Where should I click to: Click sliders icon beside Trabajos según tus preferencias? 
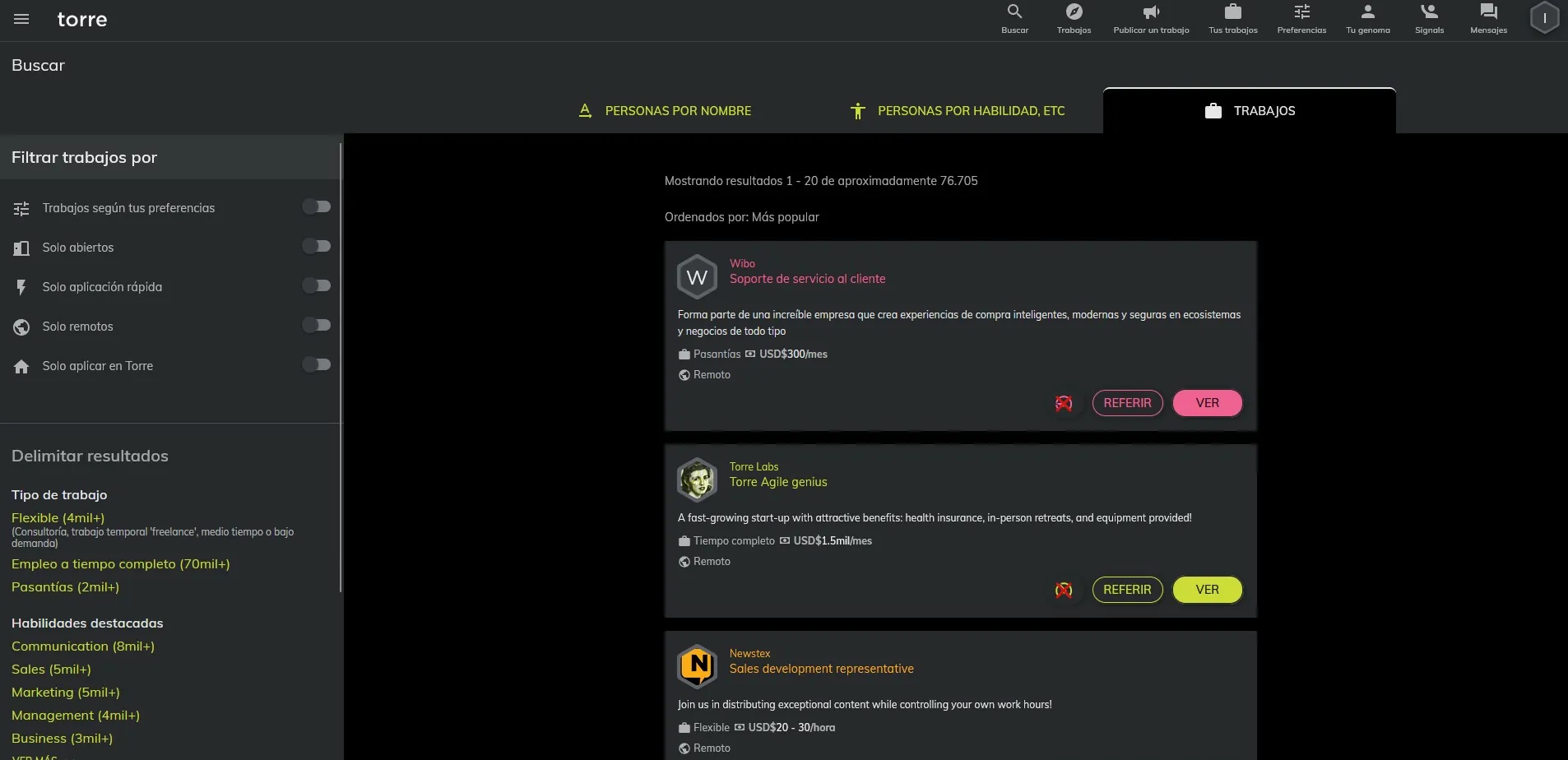click(x=21, y=208)
